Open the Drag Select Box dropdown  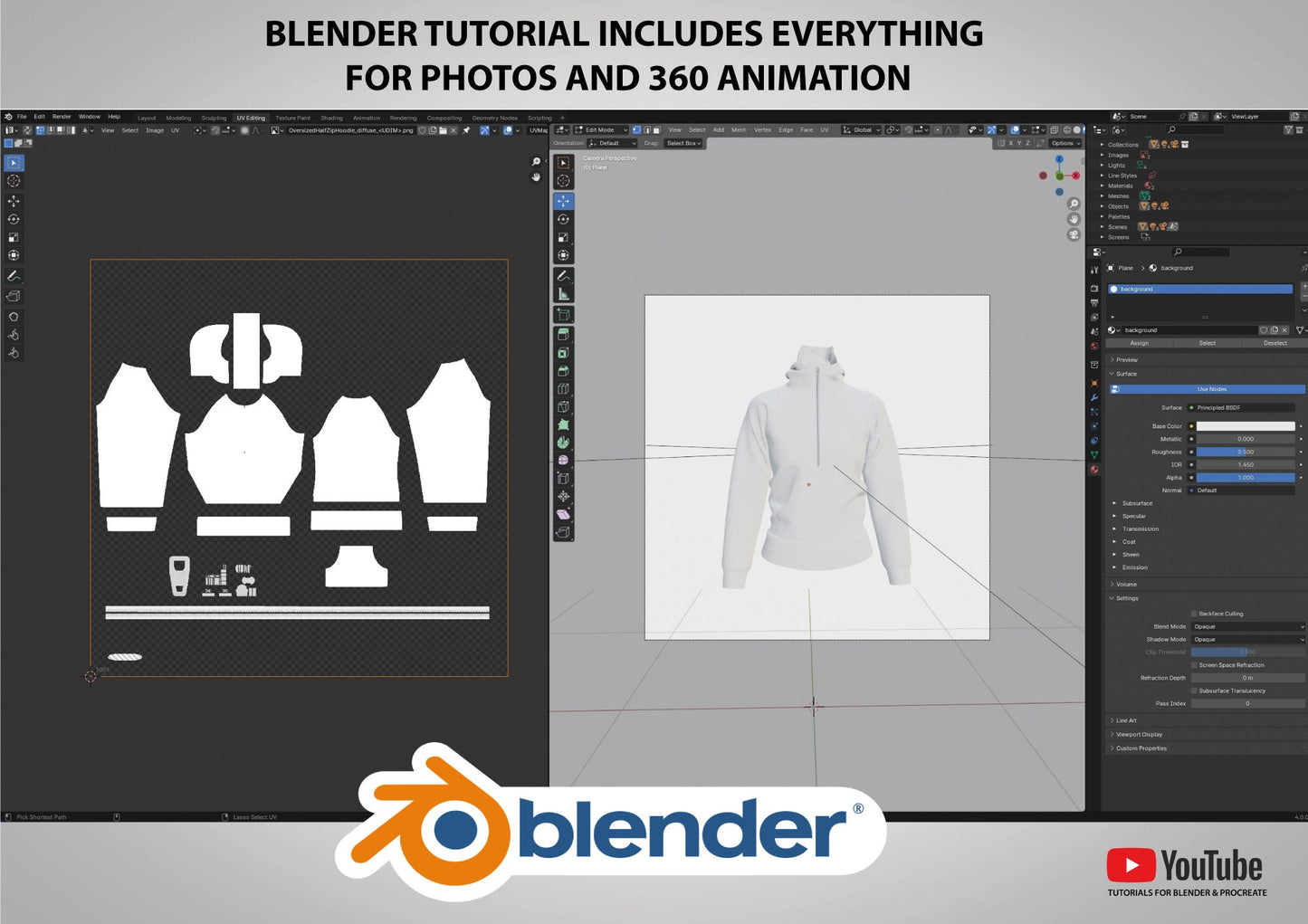pyautogui.click(x=683, y=143)
